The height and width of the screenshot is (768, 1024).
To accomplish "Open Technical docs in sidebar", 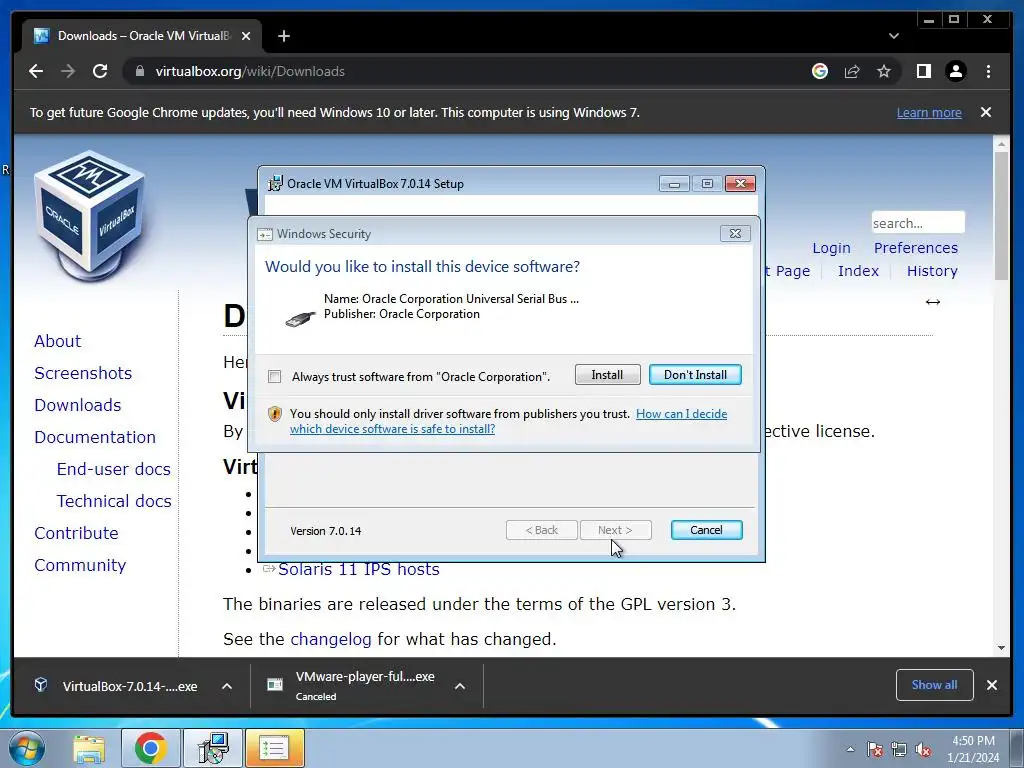I will click(x=114, y=501).
